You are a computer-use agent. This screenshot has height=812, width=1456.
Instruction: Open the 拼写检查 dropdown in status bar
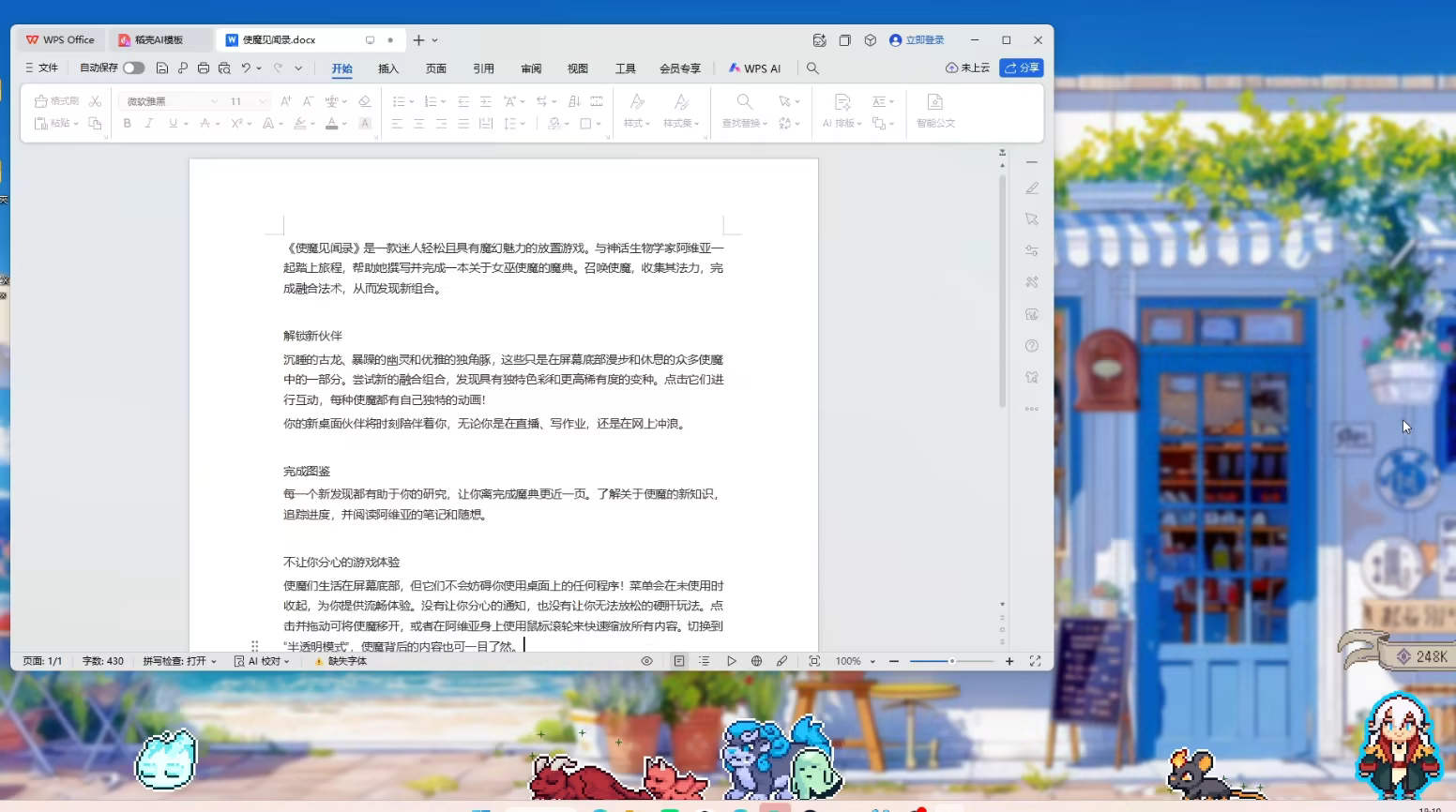(x=179, y=661)
